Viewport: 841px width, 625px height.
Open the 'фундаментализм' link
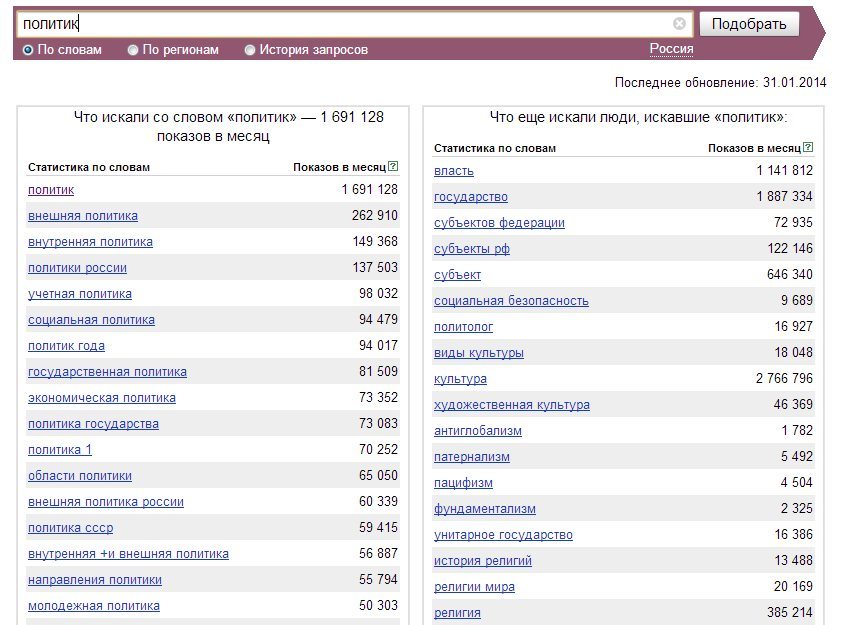(x=484, y=509)
